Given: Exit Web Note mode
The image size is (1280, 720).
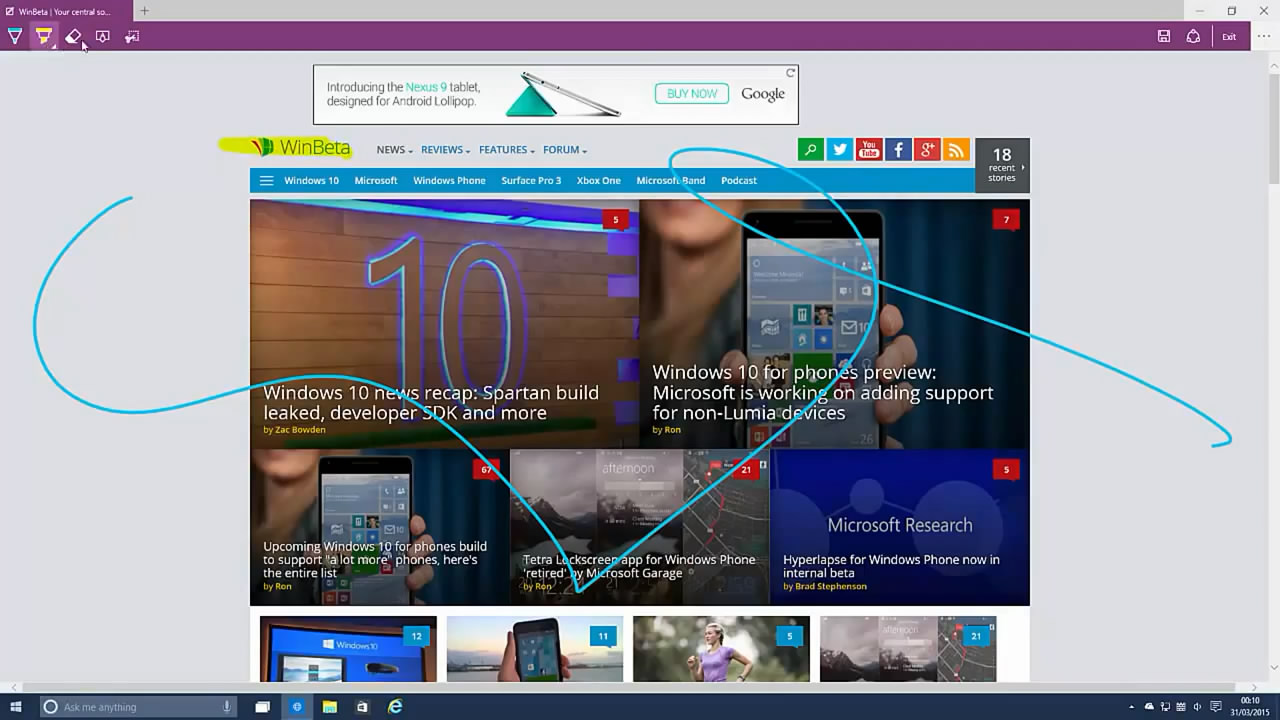Looking at the screenshot, I should [x=1229, y=36].
